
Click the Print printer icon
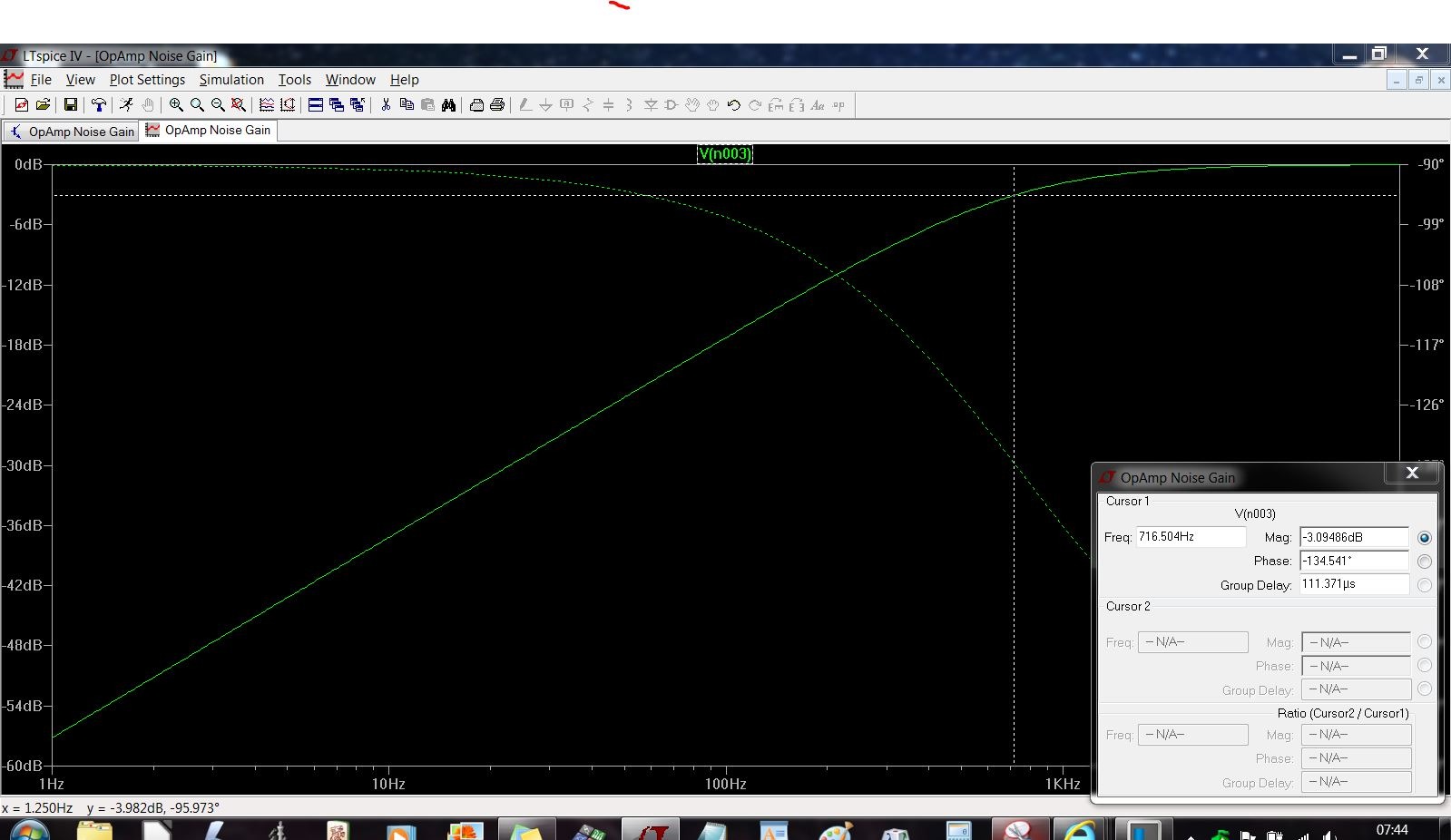click(x=497, y=105)
